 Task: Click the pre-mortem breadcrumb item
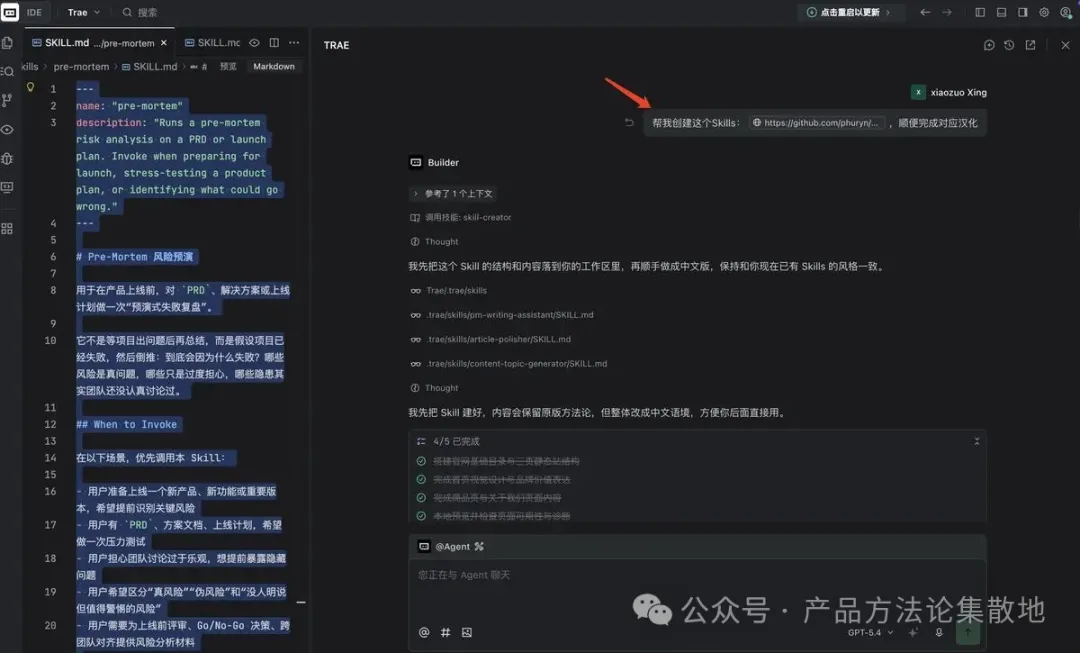[81, 67]
